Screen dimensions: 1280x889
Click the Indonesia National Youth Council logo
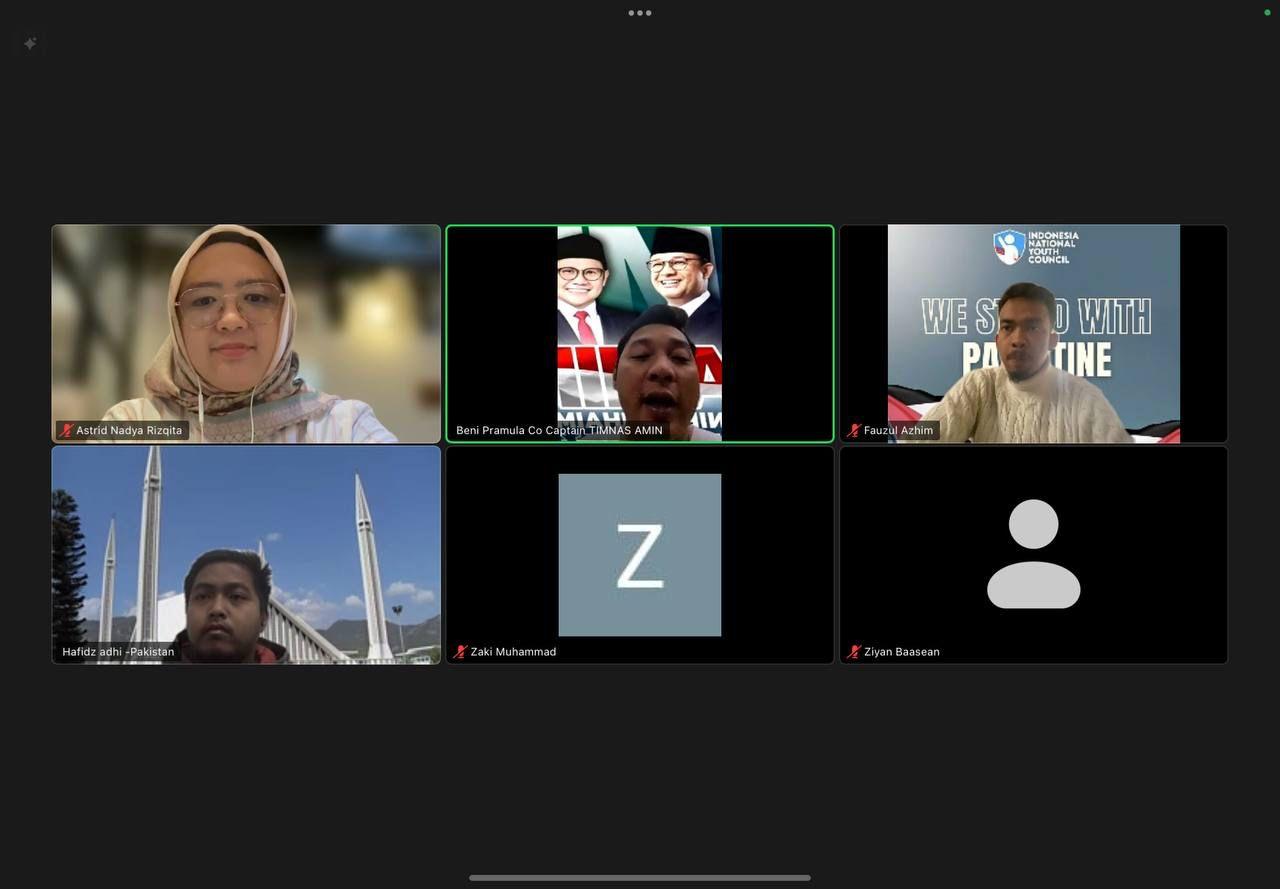(x=1036, y=247)
